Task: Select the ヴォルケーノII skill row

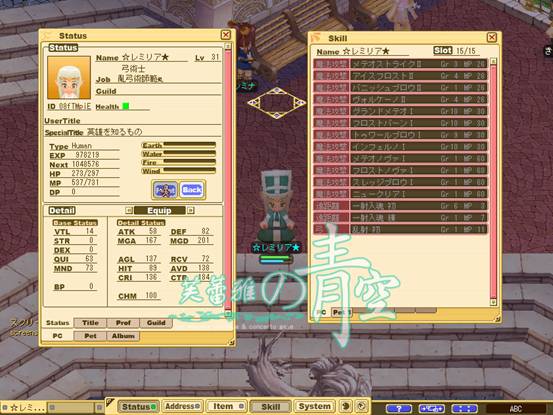Action: point(400,99)
